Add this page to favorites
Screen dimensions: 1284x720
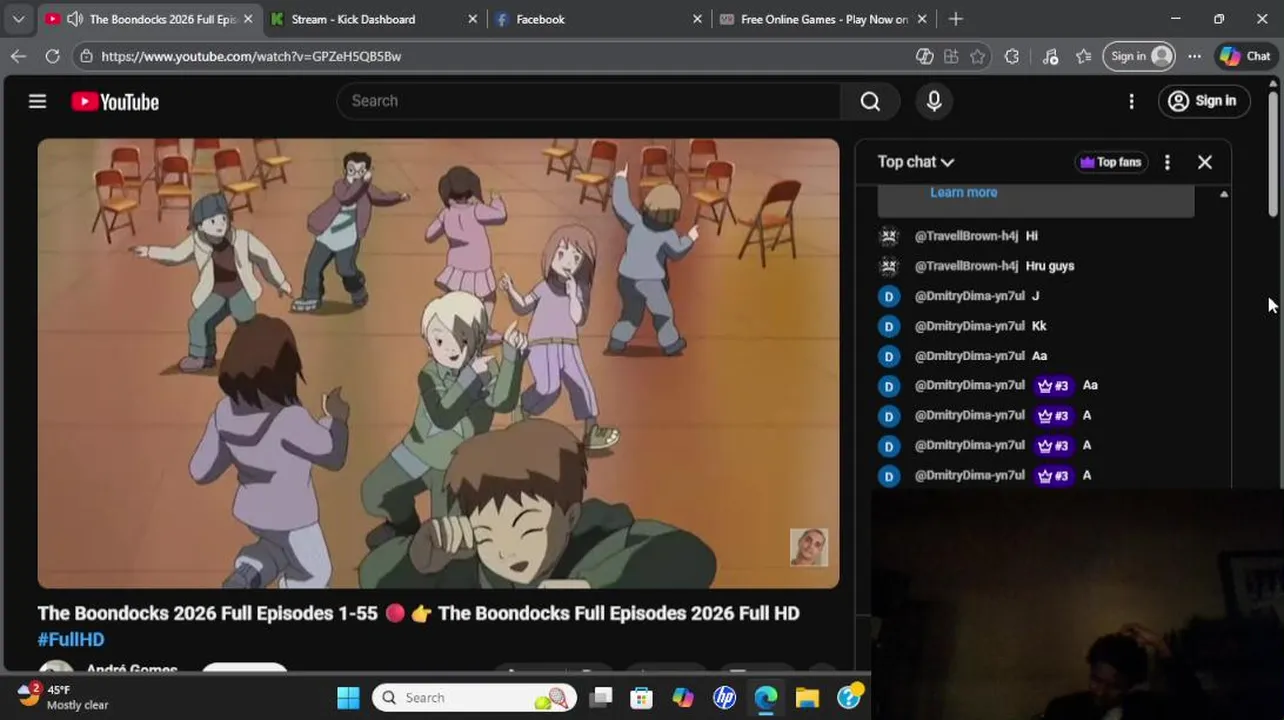click(x=978, y=56)
